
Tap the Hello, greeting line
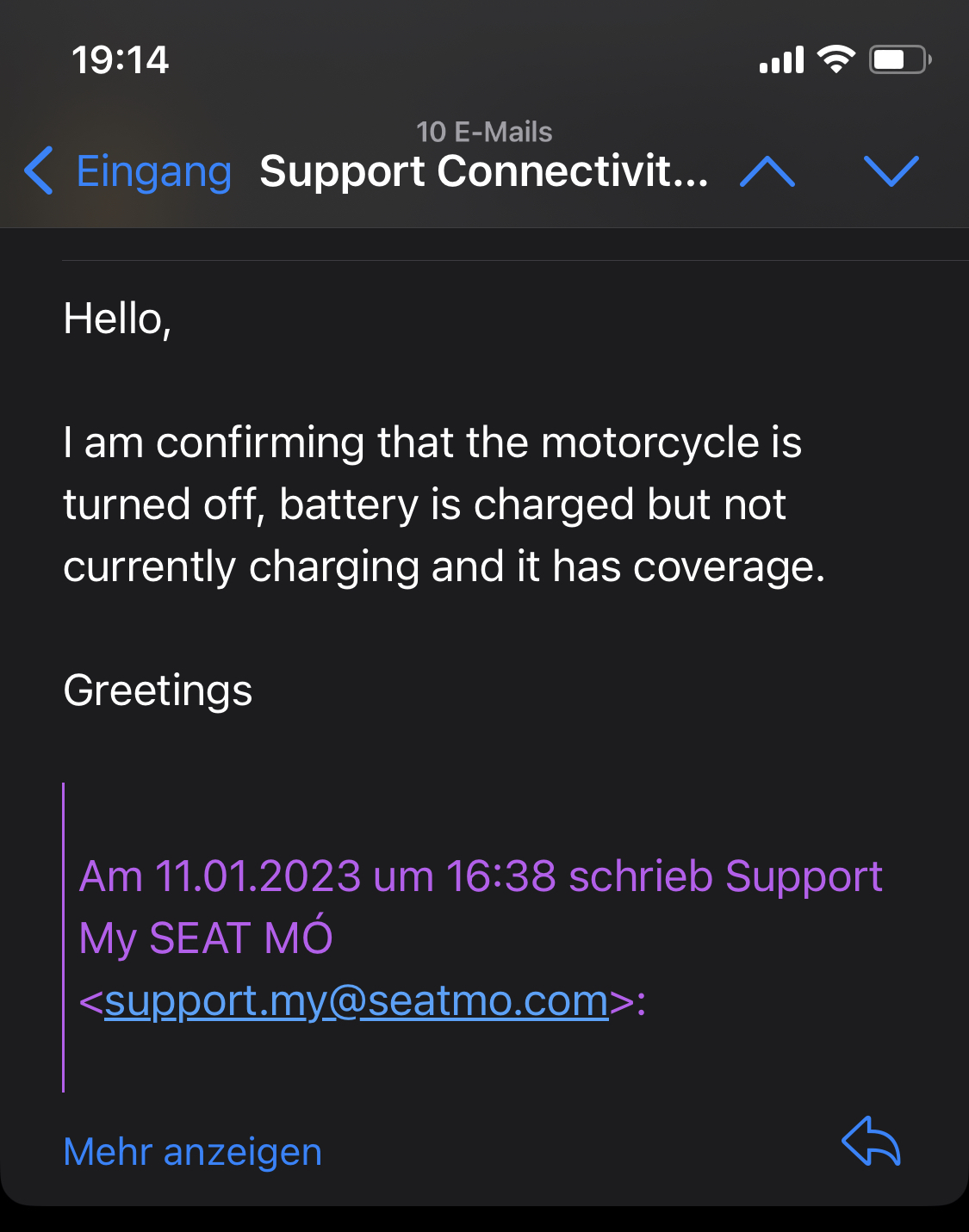(x=117, y=319)
